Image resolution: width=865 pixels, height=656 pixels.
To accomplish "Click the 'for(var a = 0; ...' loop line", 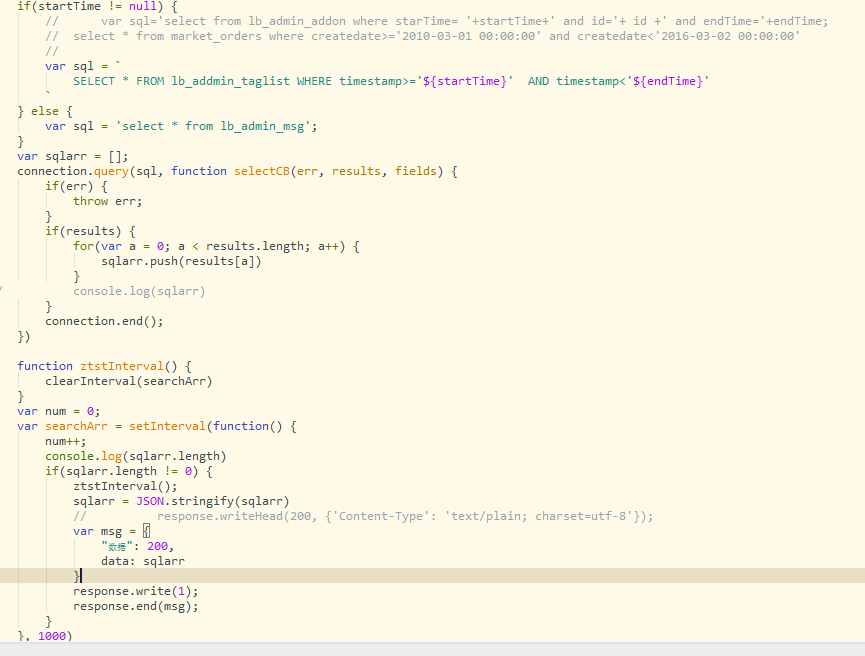I will click(x=216, y=246).
